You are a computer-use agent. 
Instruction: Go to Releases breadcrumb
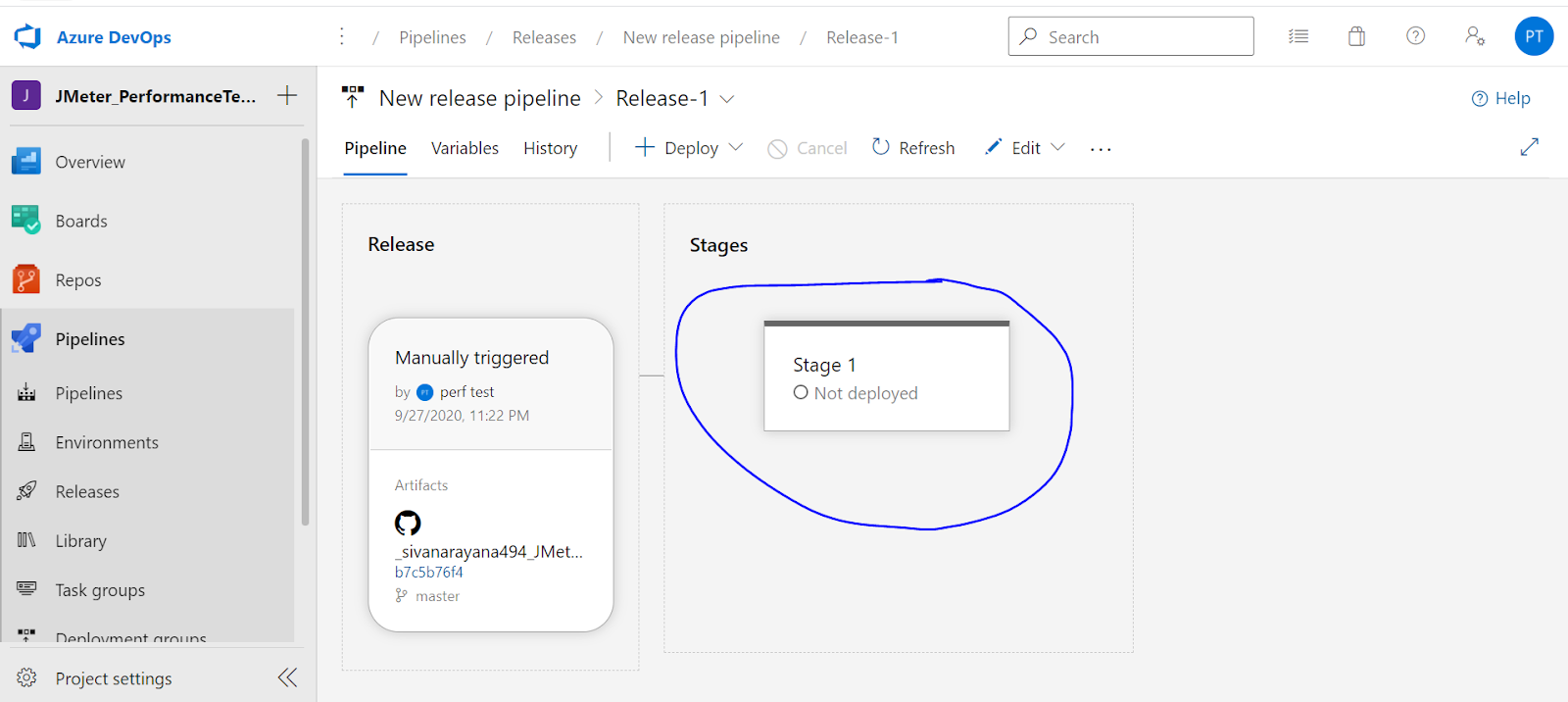(544, 37)
